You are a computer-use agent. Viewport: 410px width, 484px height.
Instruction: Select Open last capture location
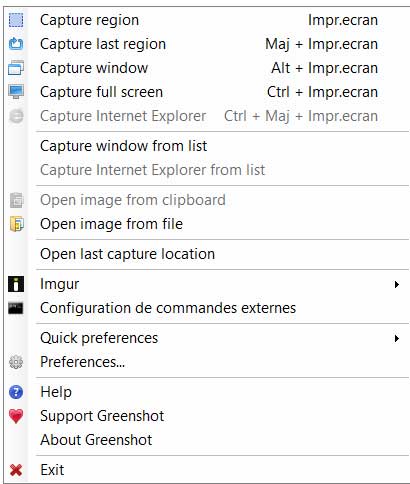[x=127, y=254]
